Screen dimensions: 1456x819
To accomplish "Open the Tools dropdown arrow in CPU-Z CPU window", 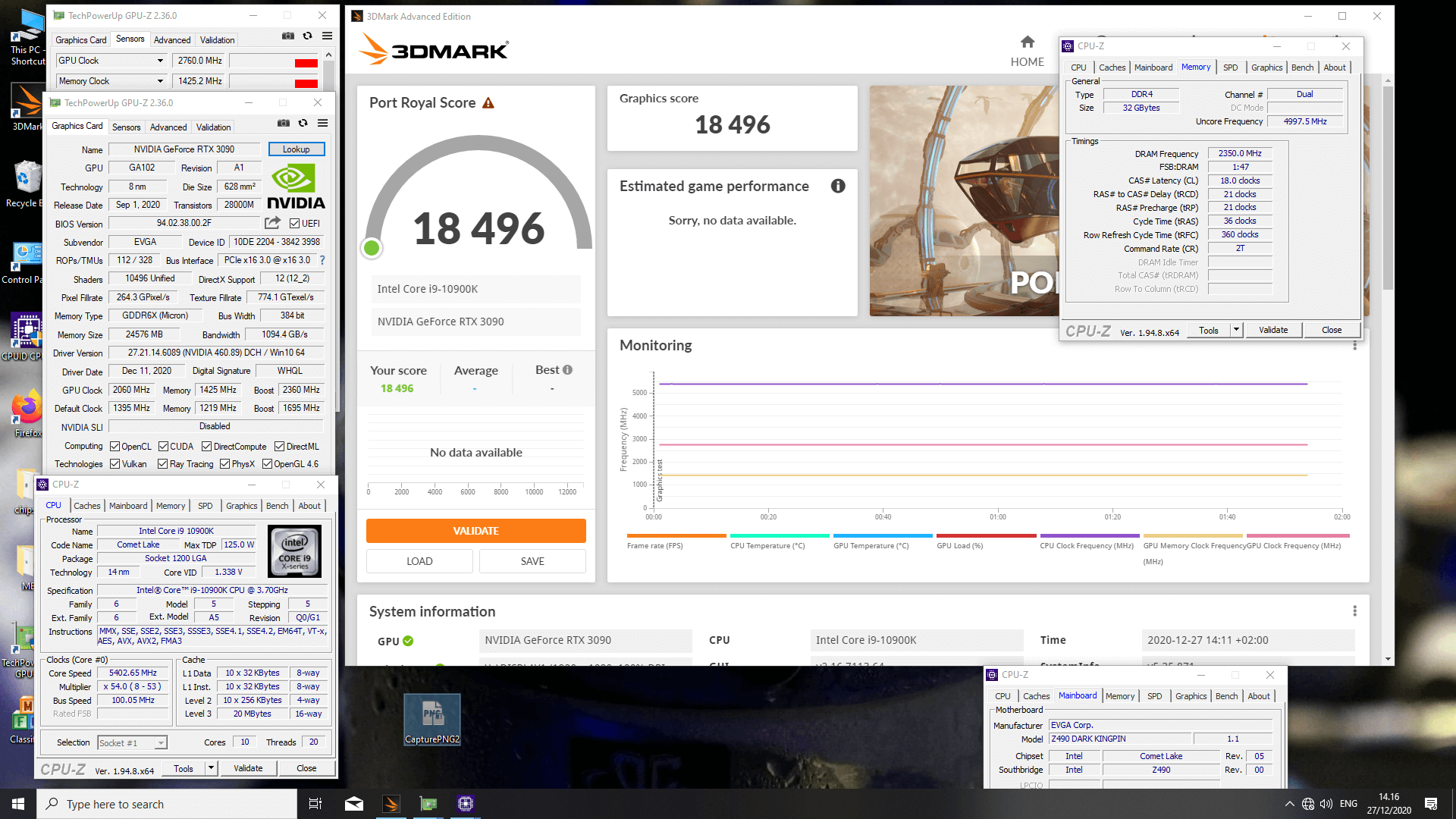I will (x=211, y=768).
